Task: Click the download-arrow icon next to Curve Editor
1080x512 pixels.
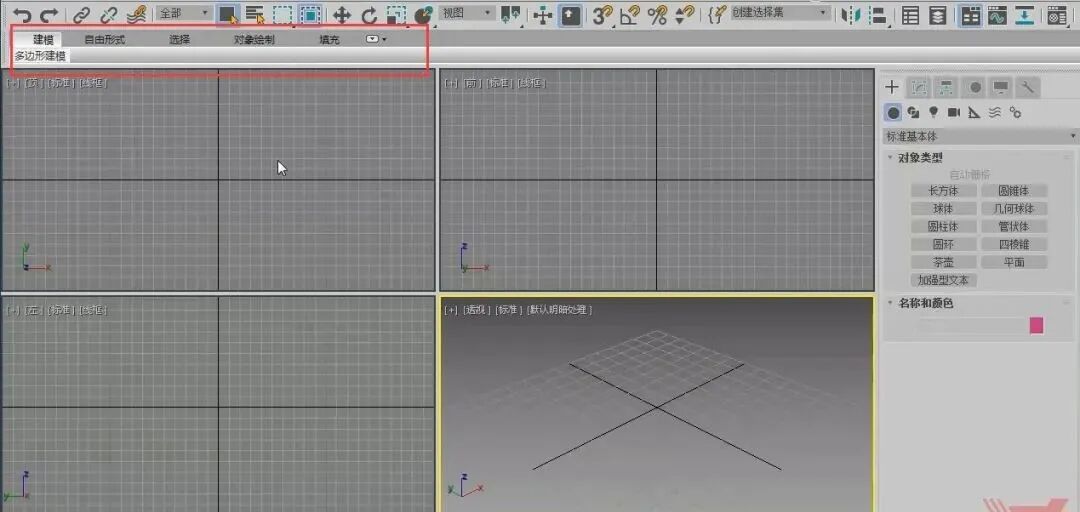Action: coord(1025,14)
